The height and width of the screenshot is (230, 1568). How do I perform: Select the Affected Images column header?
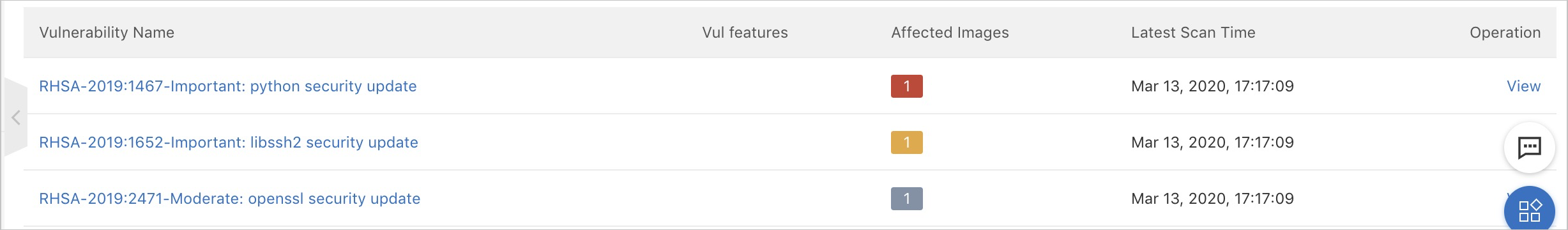tap(950, 33)
